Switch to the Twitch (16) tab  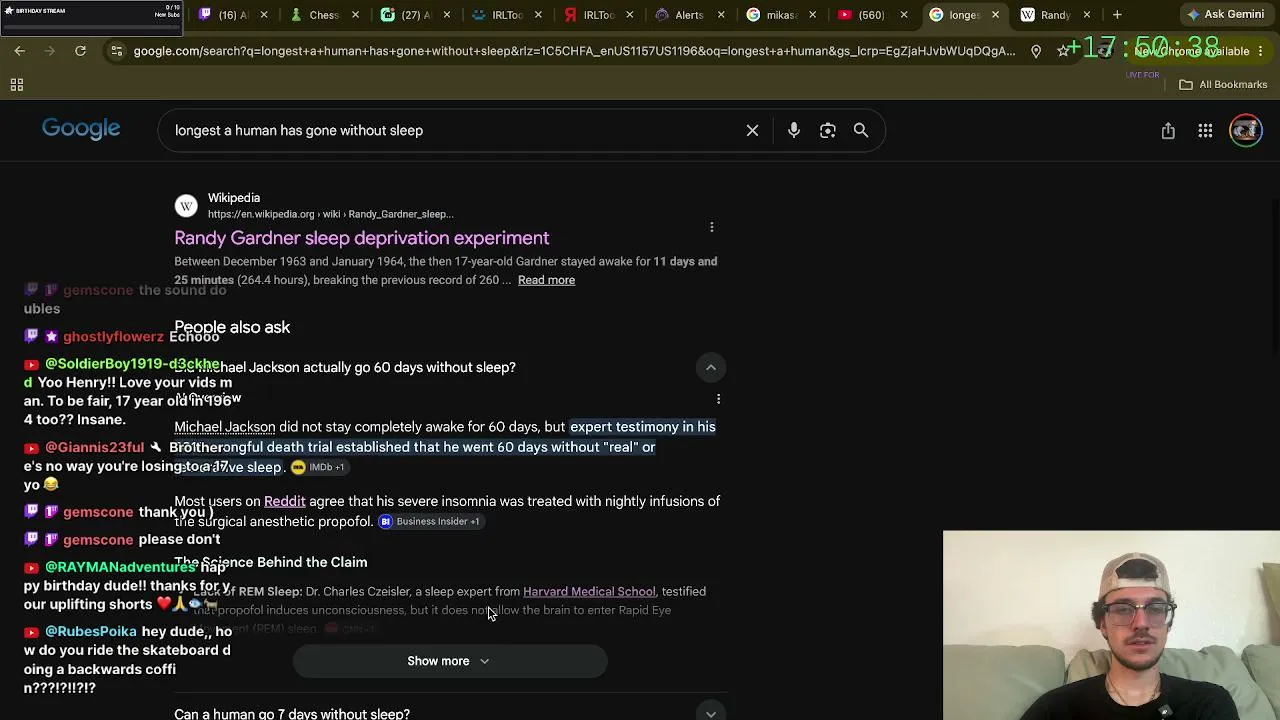pos(225,15)
